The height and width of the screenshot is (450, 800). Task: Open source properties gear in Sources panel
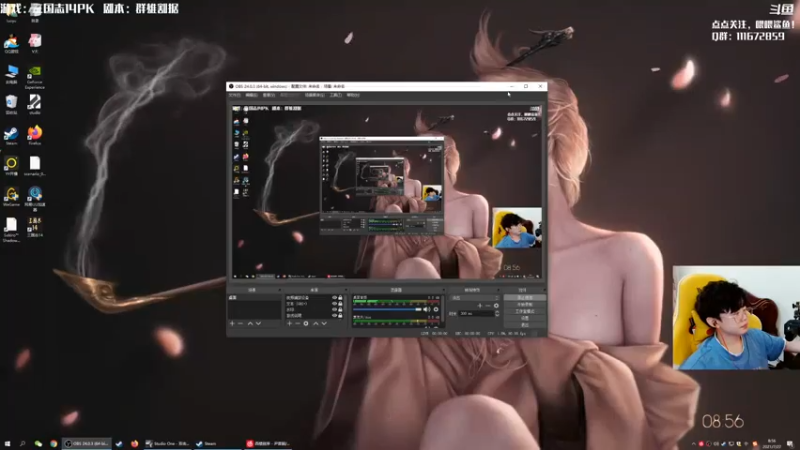point(306,323)
